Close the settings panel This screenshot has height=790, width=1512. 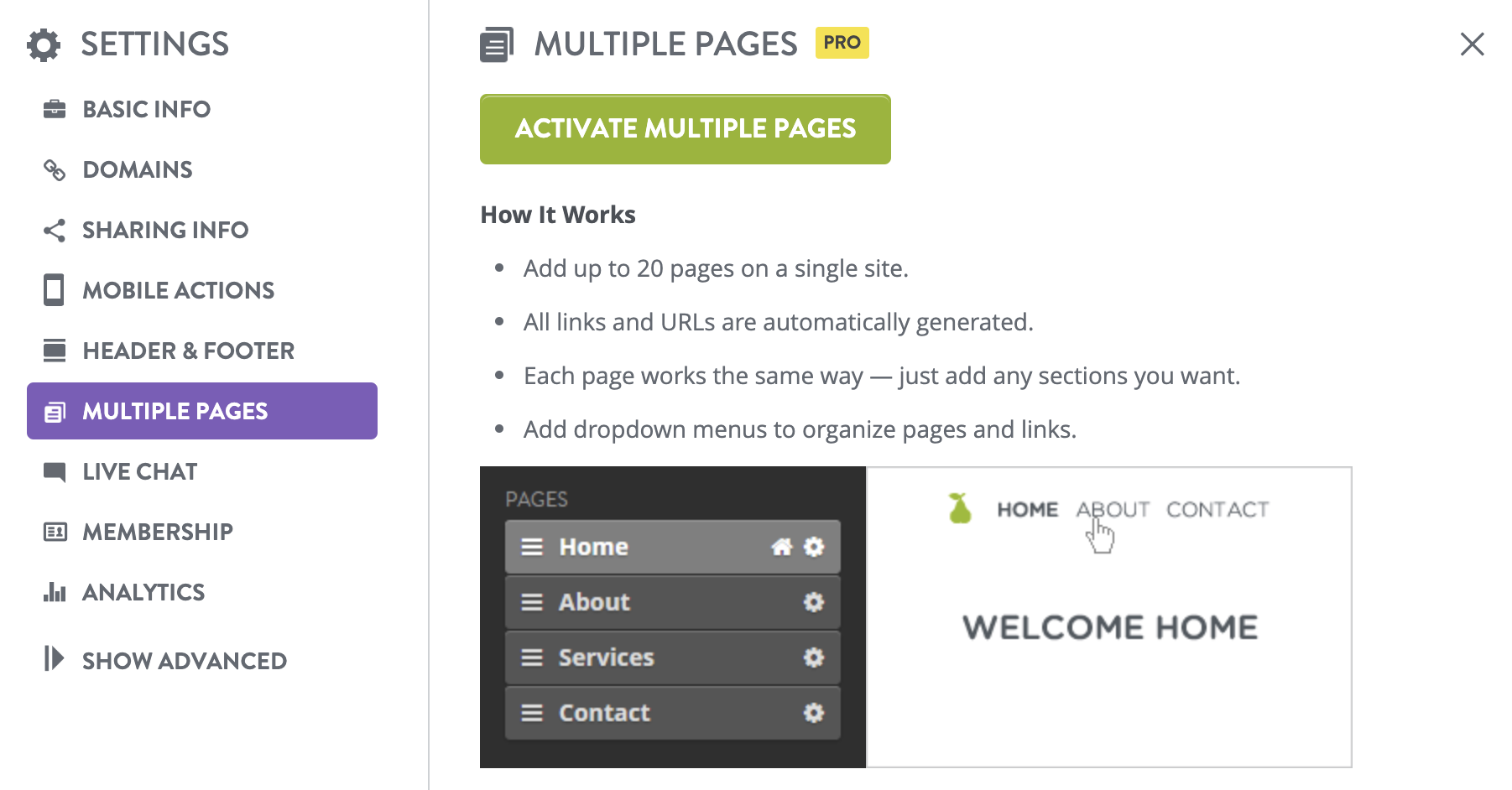pyautogui.click(x=1472, y=44)
